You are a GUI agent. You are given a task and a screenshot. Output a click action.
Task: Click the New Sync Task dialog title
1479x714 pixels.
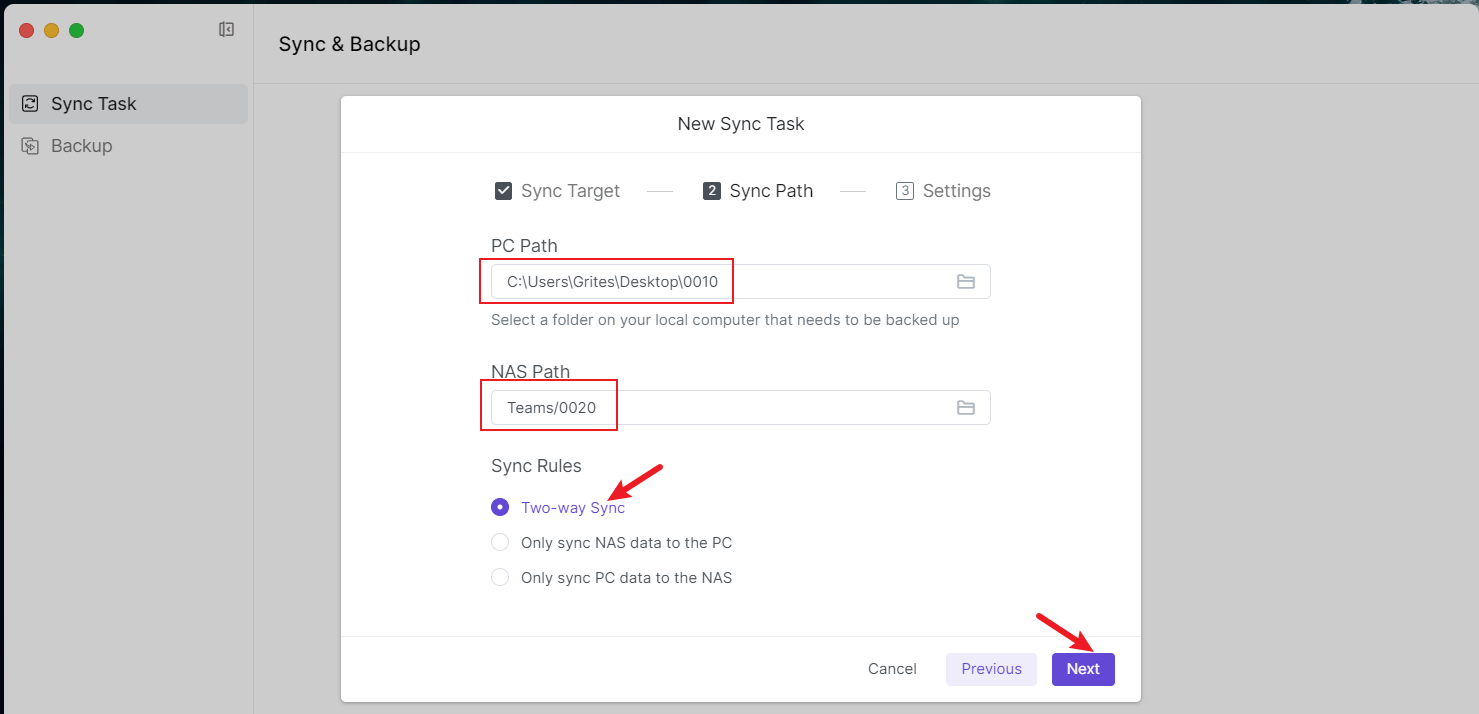point(741,124)
